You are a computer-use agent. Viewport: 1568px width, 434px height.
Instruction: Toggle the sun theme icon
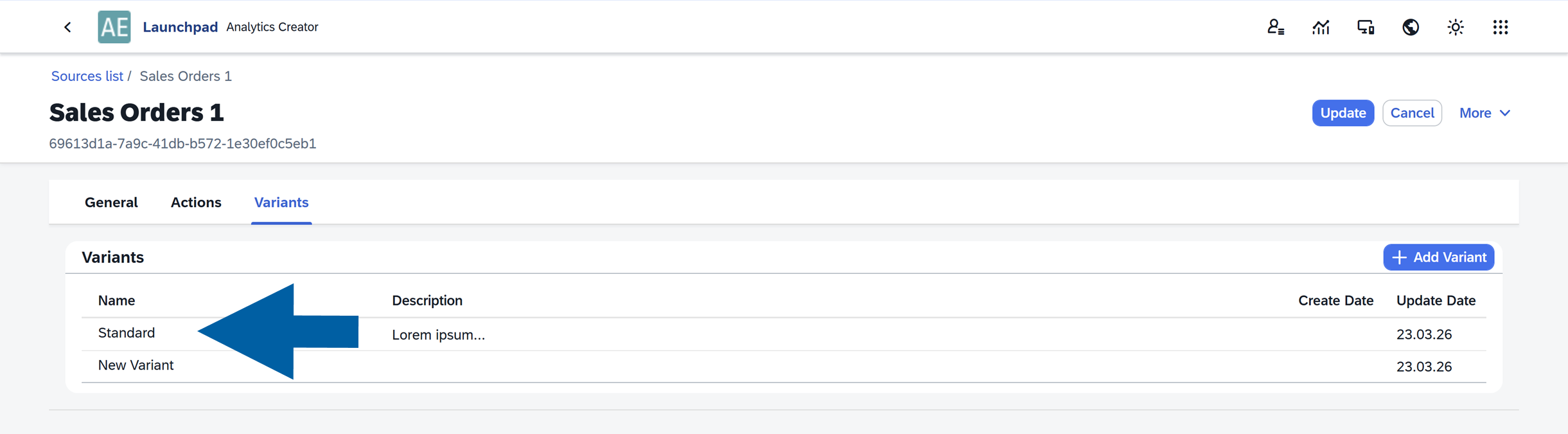[1456, 27]
